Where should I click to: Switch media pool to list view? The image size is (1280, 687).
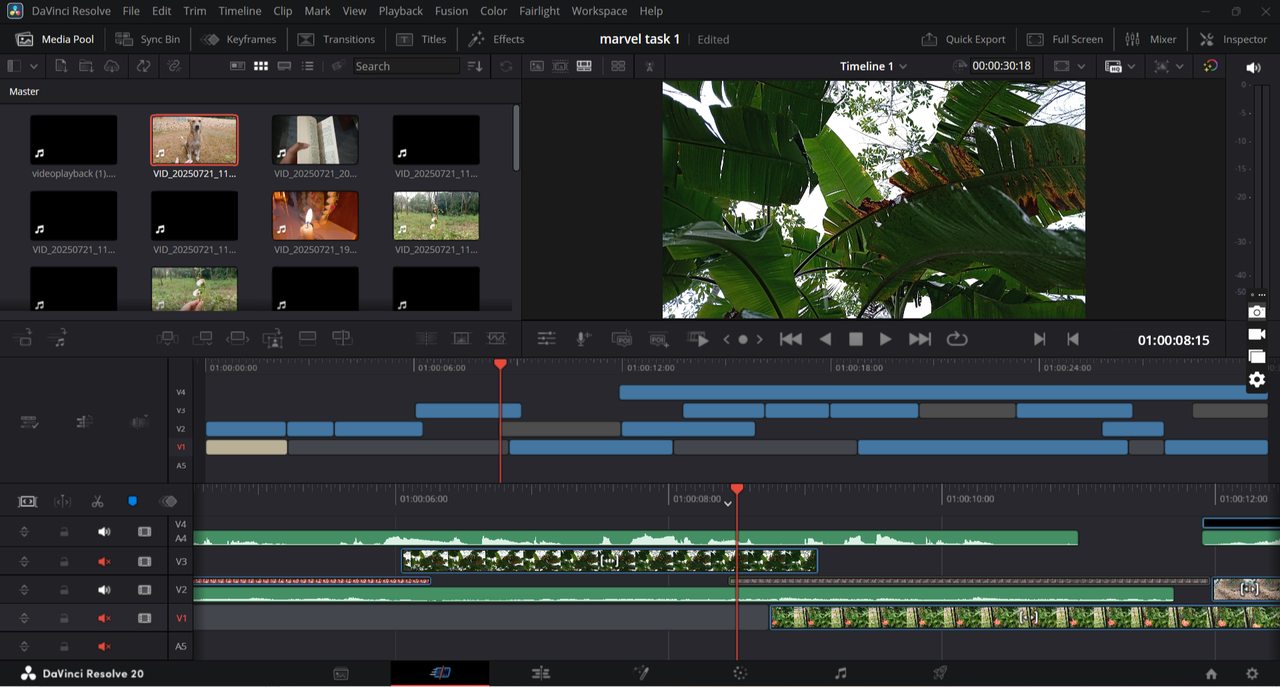point(308,66)
